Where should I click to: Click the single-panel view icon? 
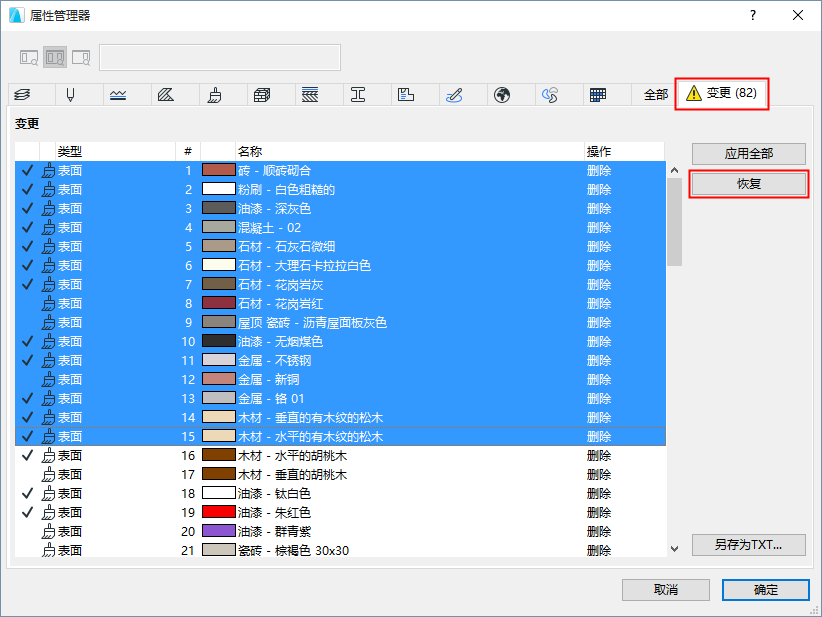click(x=29, y=58)
